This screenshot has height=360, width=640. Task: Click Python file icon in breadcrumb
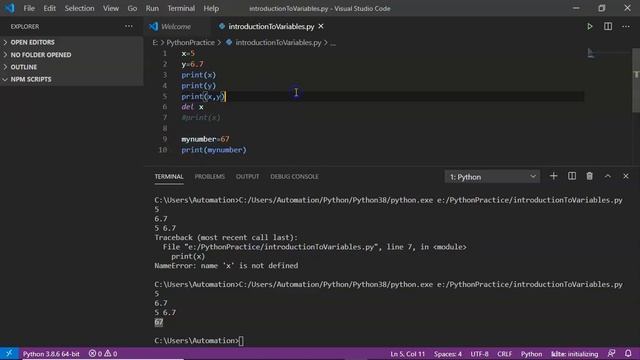229,42
